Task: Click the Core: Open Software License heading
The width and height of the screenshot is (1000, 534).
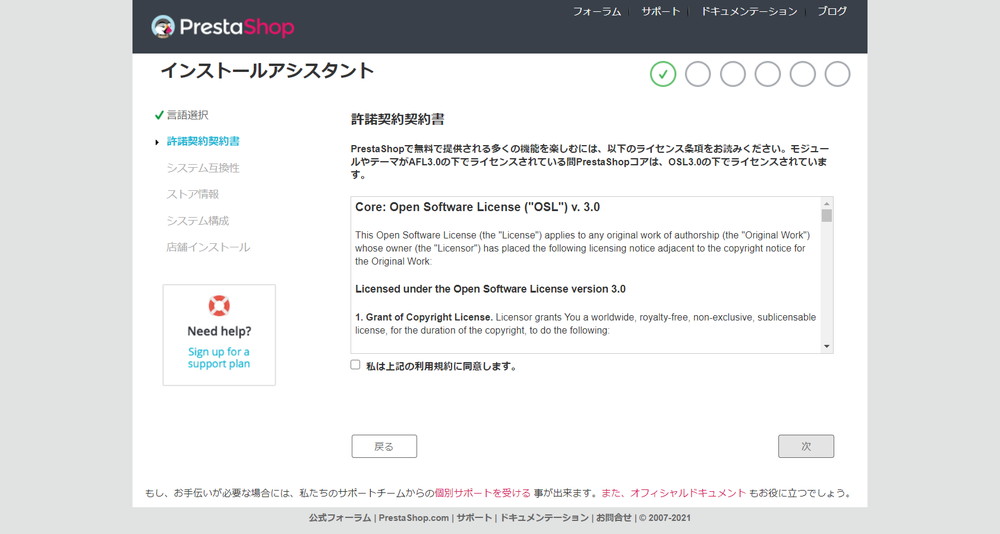Action: pyautogui.click(x=478, y=207)
